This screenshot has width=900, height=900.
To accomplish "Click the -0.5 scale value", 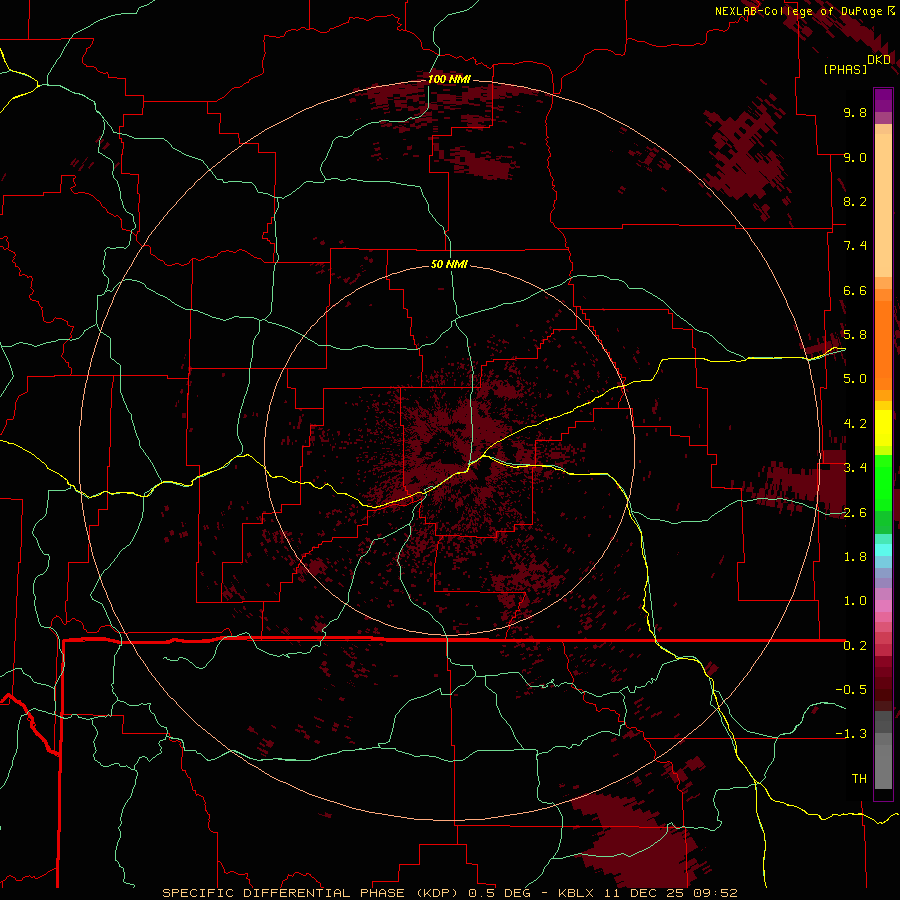I will point(851,690).
